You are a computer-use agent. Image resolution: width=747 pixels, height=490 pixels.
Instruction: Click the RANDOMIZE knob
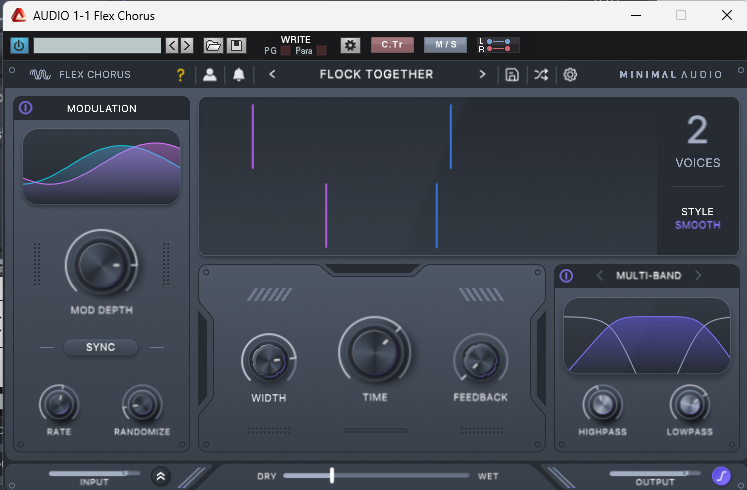(142, 405)
